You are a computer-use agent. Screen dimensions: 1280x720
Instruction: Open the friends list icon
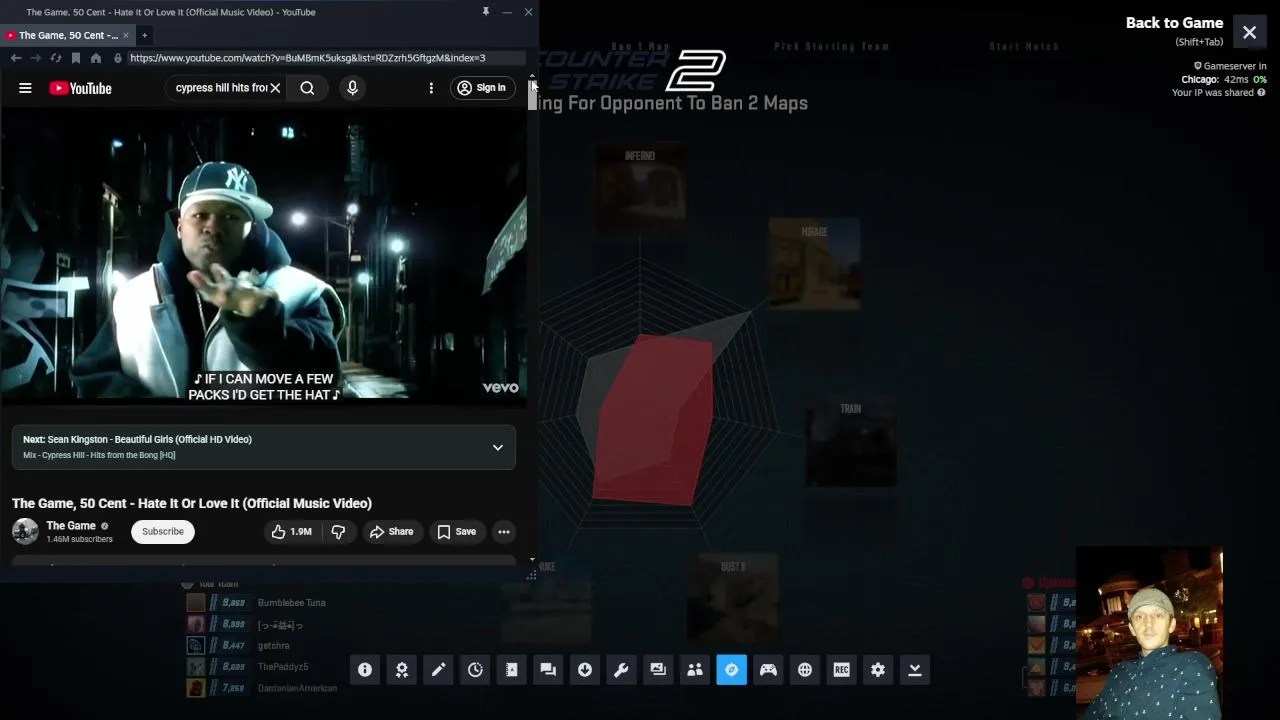(695, 670)
